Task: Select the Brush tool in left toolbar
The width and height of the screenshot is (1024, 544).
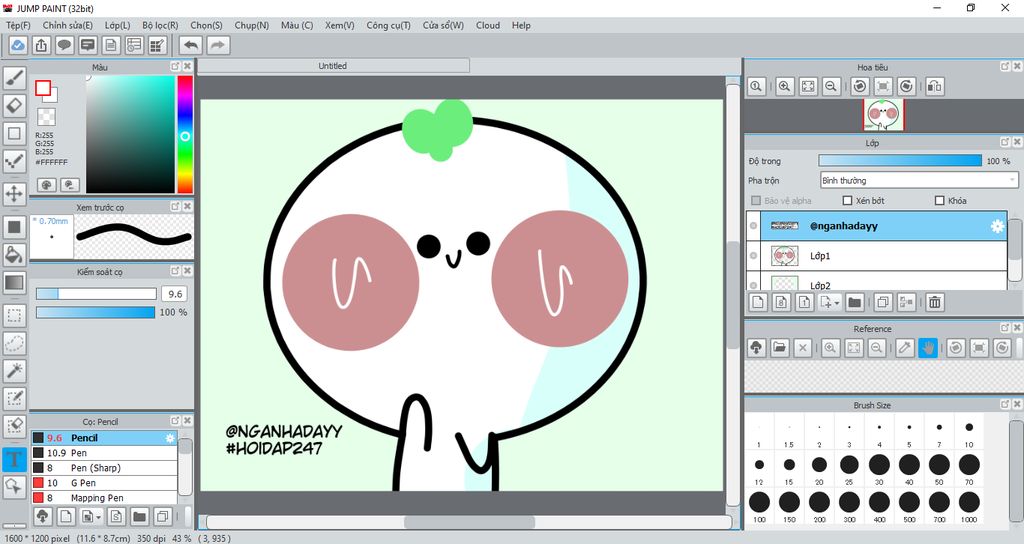Action: [14, 78]
